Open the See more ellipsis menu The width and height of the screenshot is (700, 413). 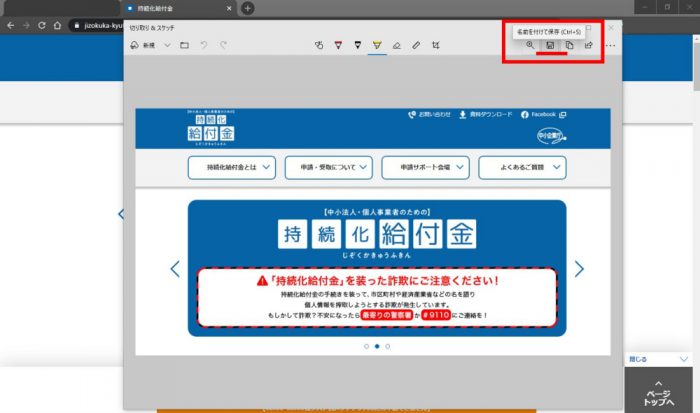[610, 46]
